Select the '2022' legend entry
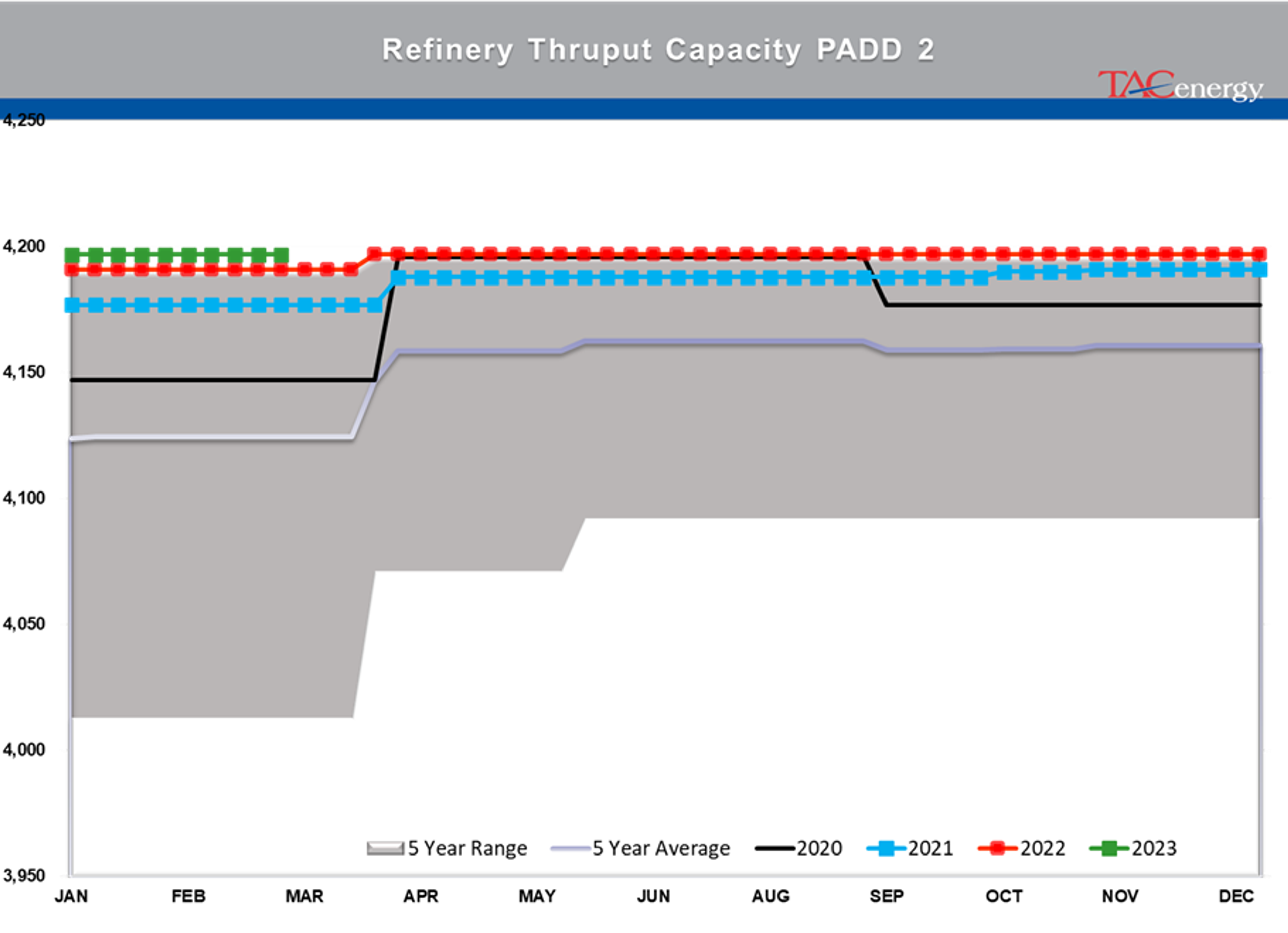Viewport: 1288px width, 933px height. (x=1022, y=848)
